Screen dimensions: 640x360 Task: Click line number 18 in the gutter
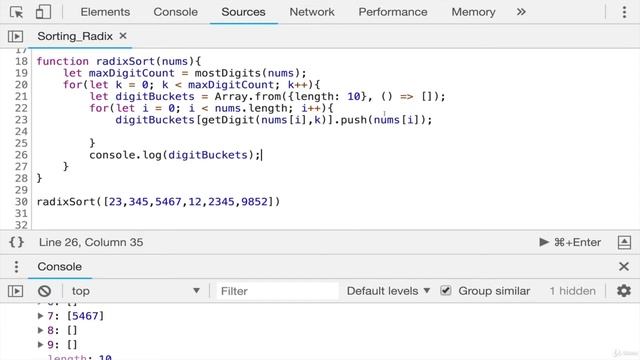(x=21, y=61)
